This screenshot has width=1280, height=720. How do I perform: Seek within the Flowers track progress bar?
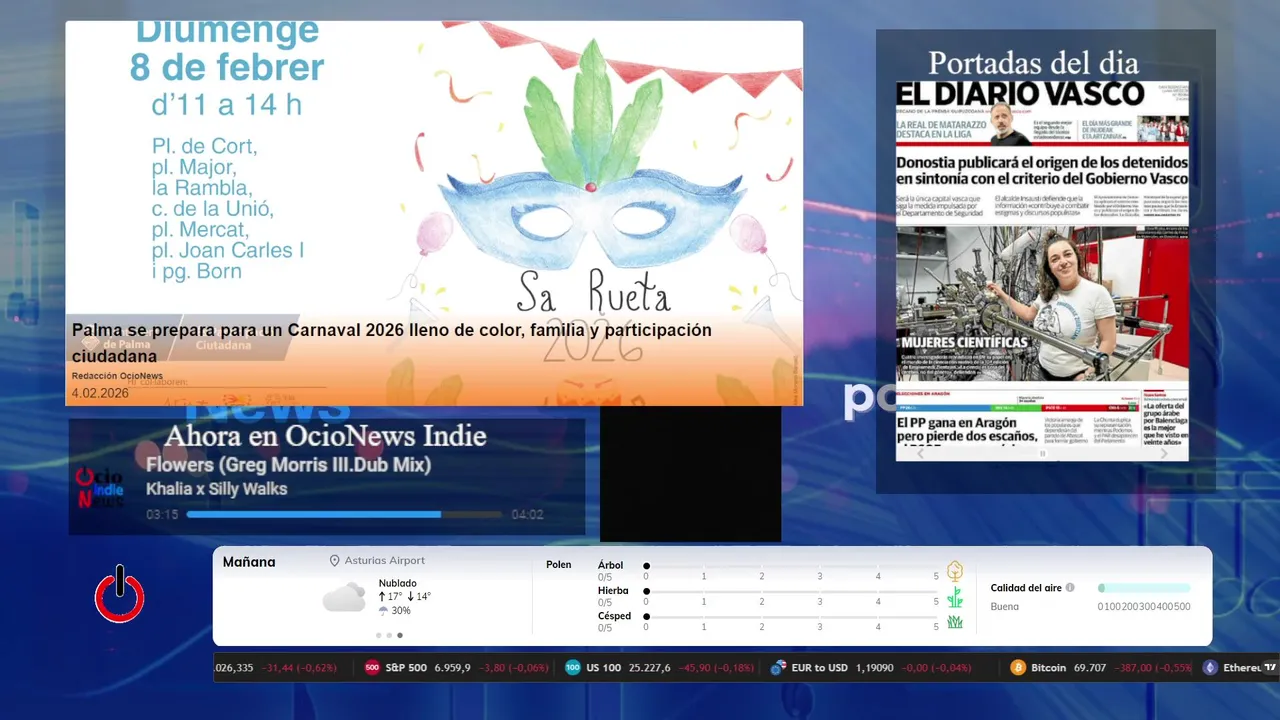[344, 514]
